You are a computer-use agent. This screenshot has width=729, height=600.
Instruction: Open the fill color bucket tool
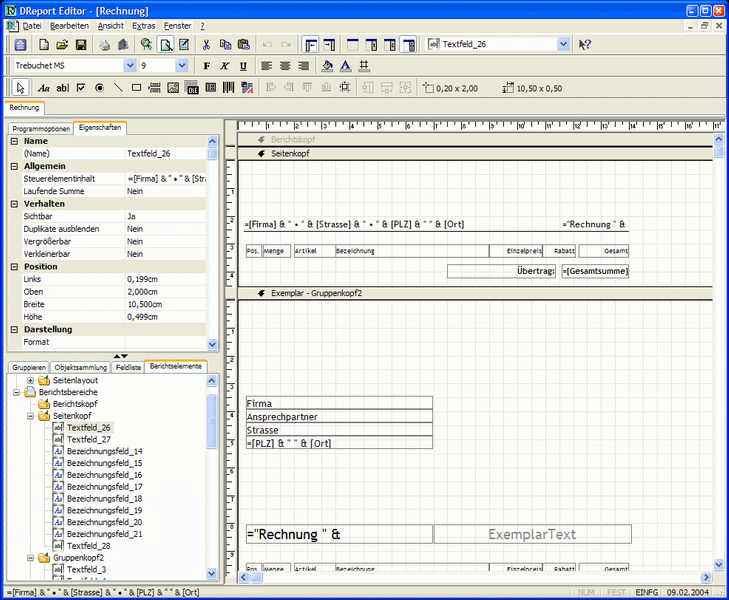click(327, 66)
